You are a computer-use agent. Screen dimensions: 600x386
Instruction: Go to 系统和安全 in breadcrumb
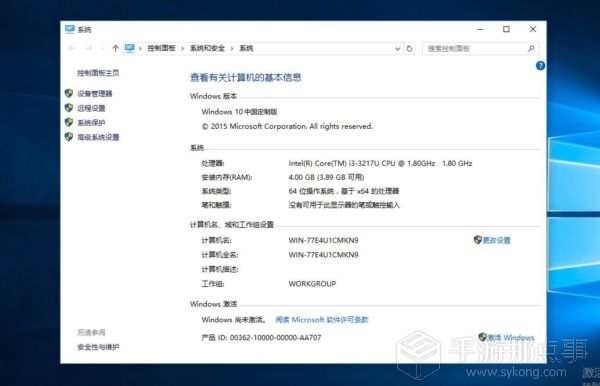(x=207, y=48)
